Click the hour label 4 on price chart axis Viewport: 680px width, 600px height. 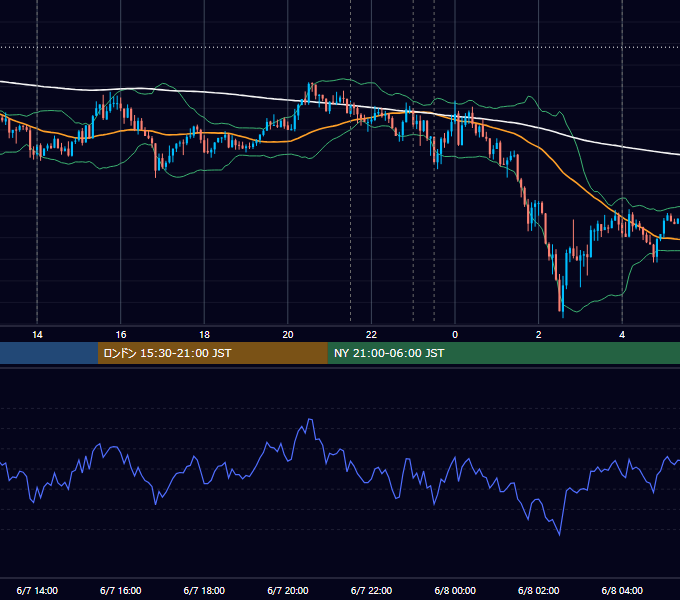click(x=622, y=335)
